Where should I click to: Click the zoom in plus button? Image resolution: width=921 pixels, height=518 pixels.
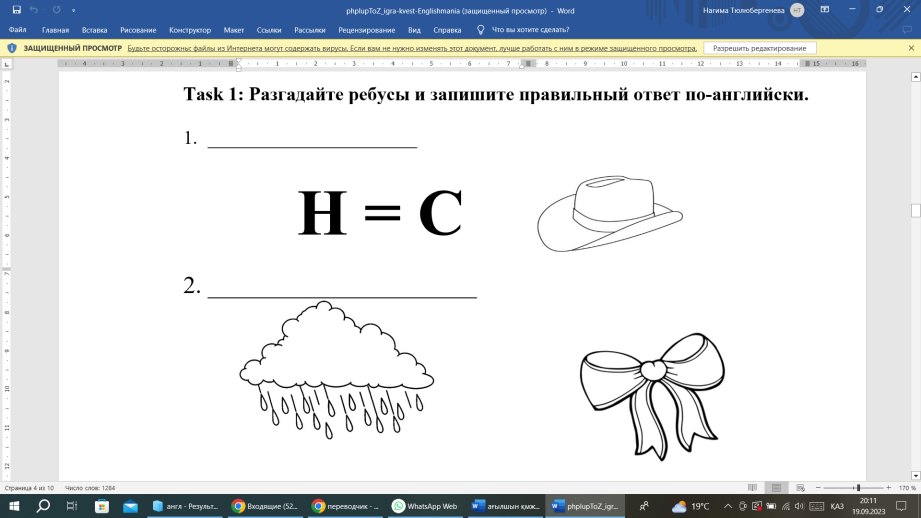[888, 488]
